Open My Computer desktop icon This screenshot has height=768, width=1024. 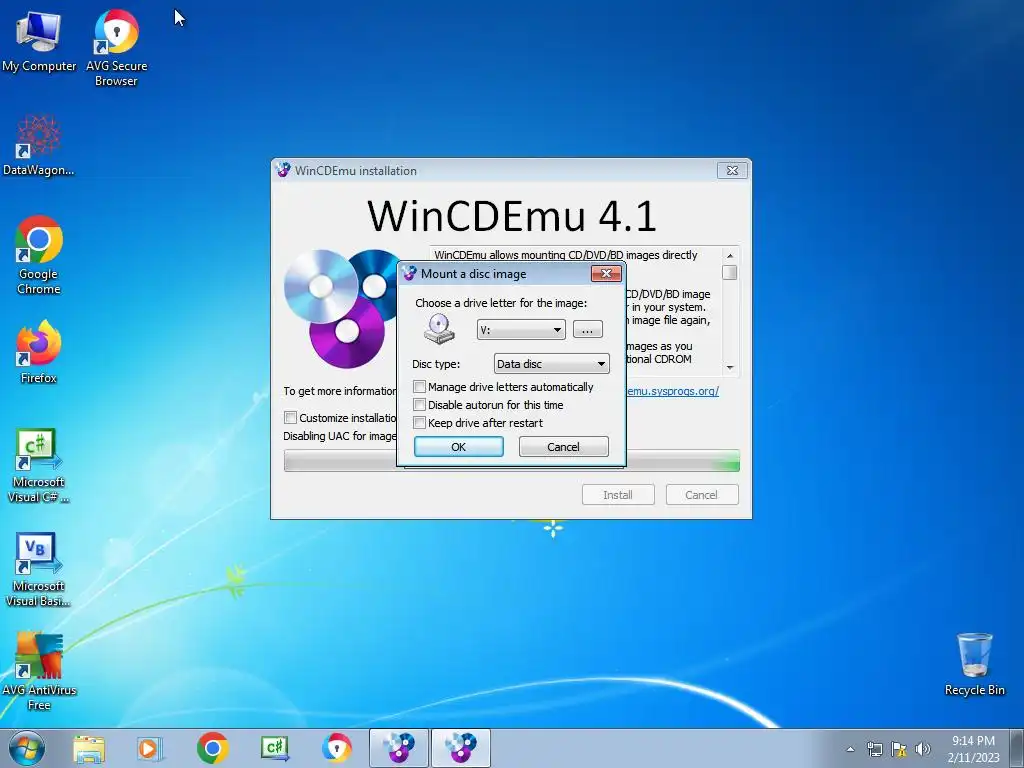click(39, 40)
